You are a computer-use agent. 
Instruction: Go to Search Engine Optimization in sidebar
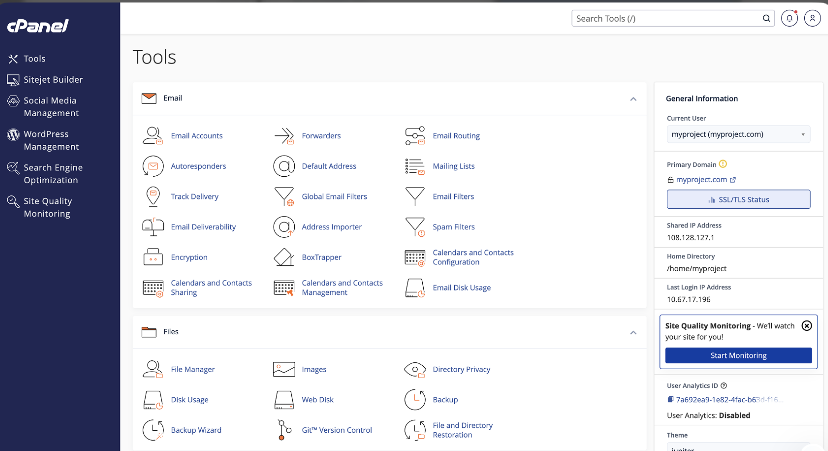click(52, 174)
